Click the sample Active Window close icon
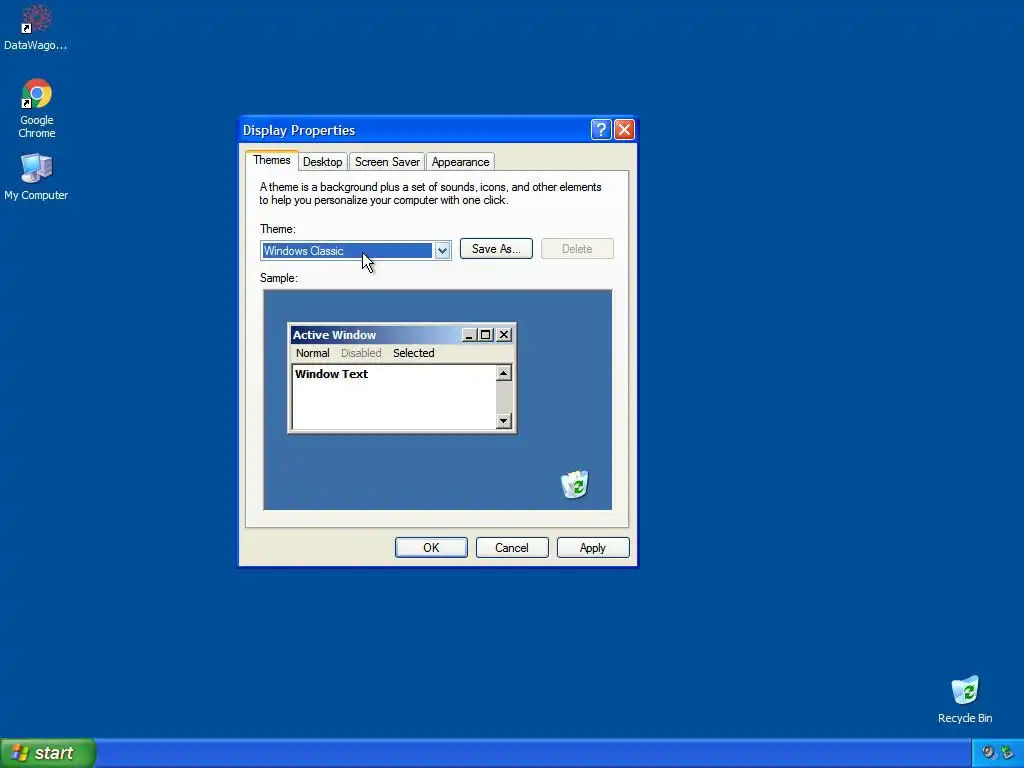The height and width of the screenshot is (768, 1024). coord(504,335)
